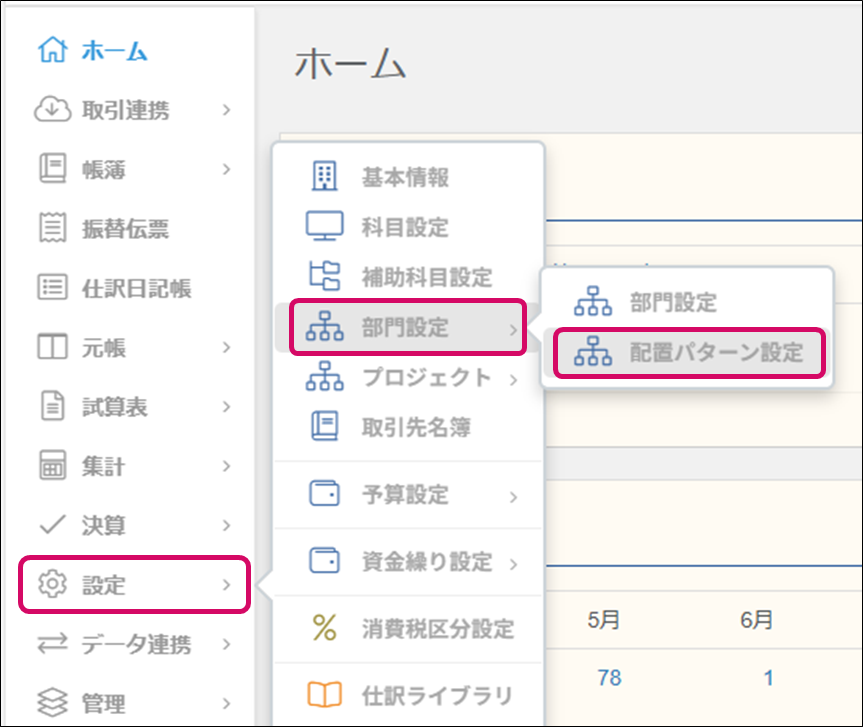Open 振替伝票 from the sidebar
863x727 pixels.
[124, 229]
